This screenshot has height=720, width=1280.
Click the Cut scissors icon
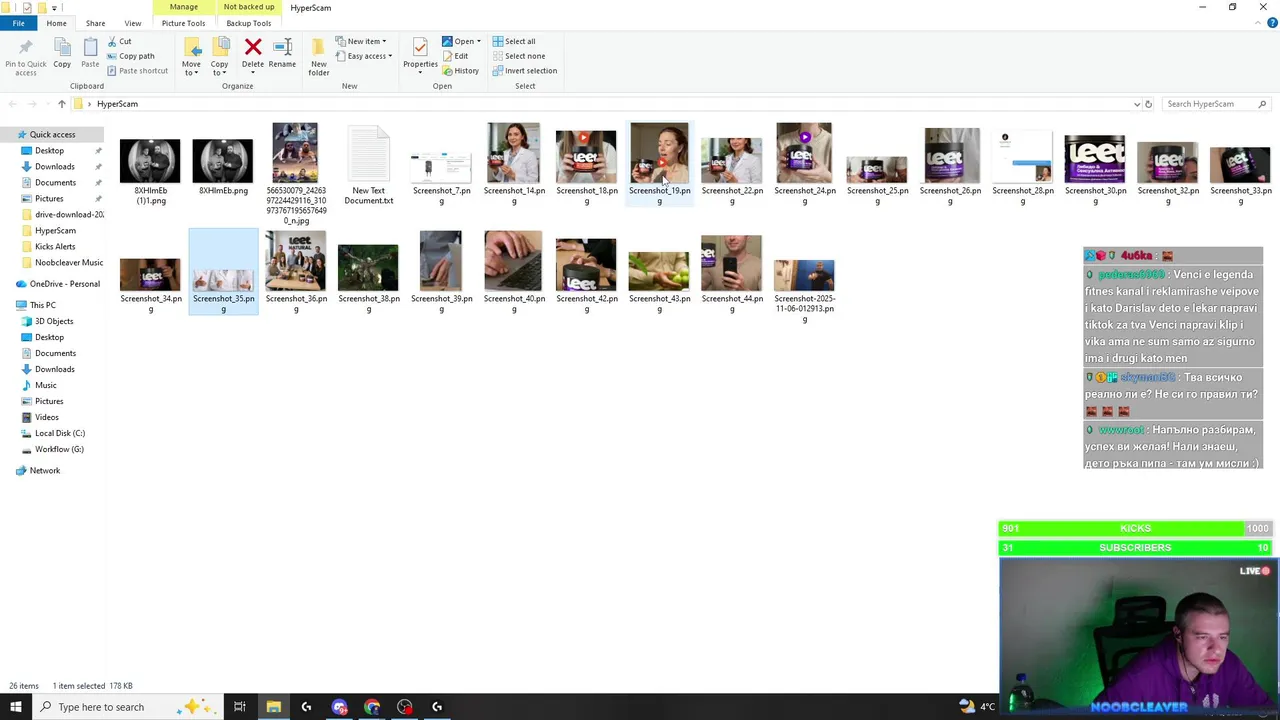click(x=111, y=41)
